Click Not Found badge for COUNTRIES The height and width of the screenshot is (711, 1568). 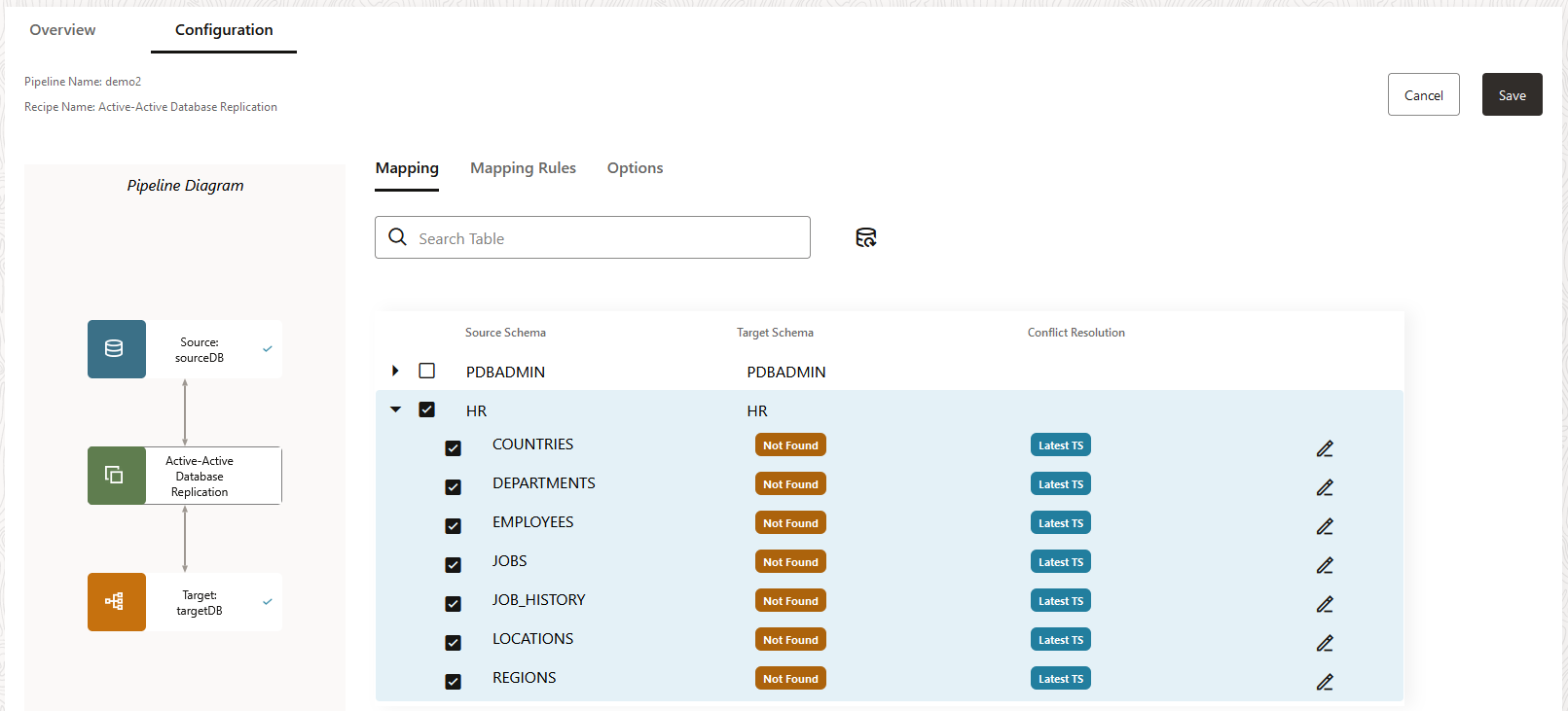(x=790, y=444)
